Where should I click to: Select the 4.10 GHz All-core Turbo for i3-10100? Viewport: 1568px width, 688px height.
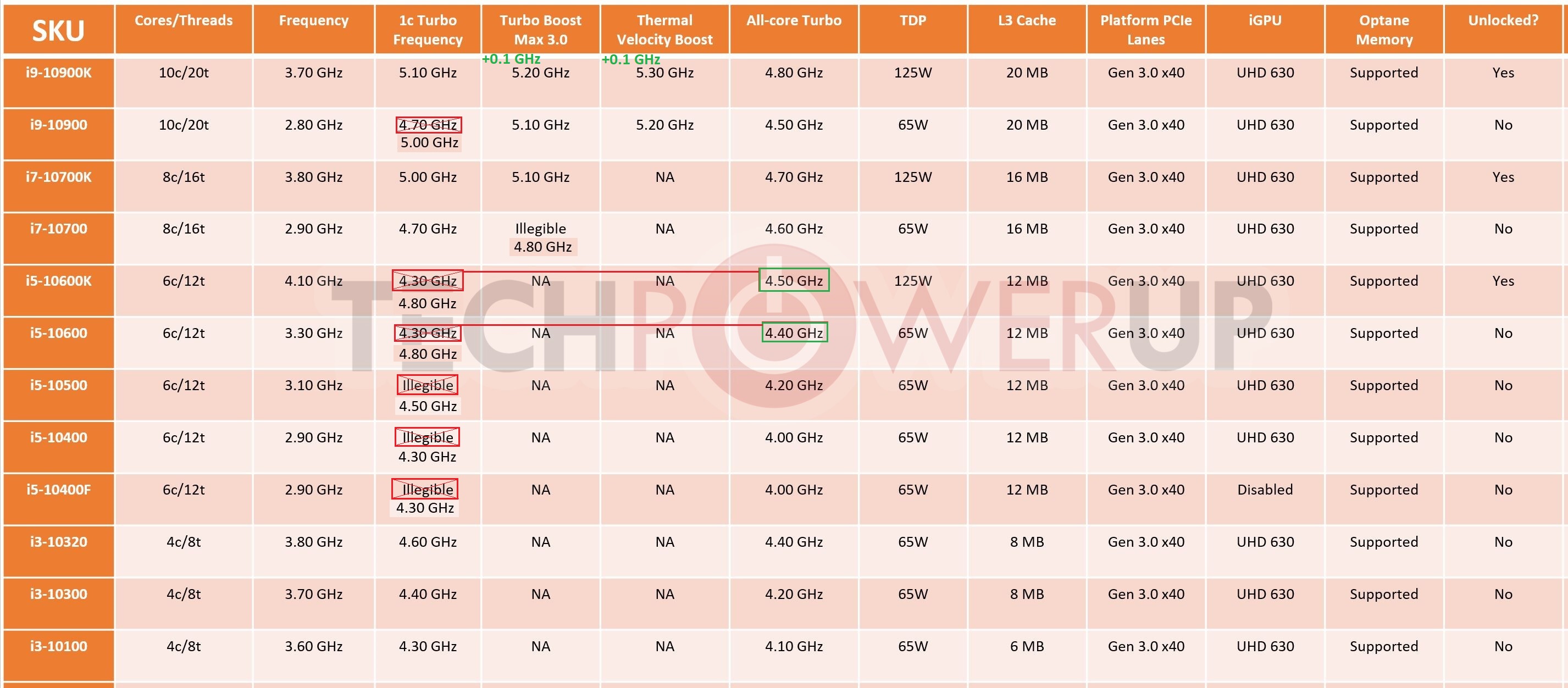point(794,646)
